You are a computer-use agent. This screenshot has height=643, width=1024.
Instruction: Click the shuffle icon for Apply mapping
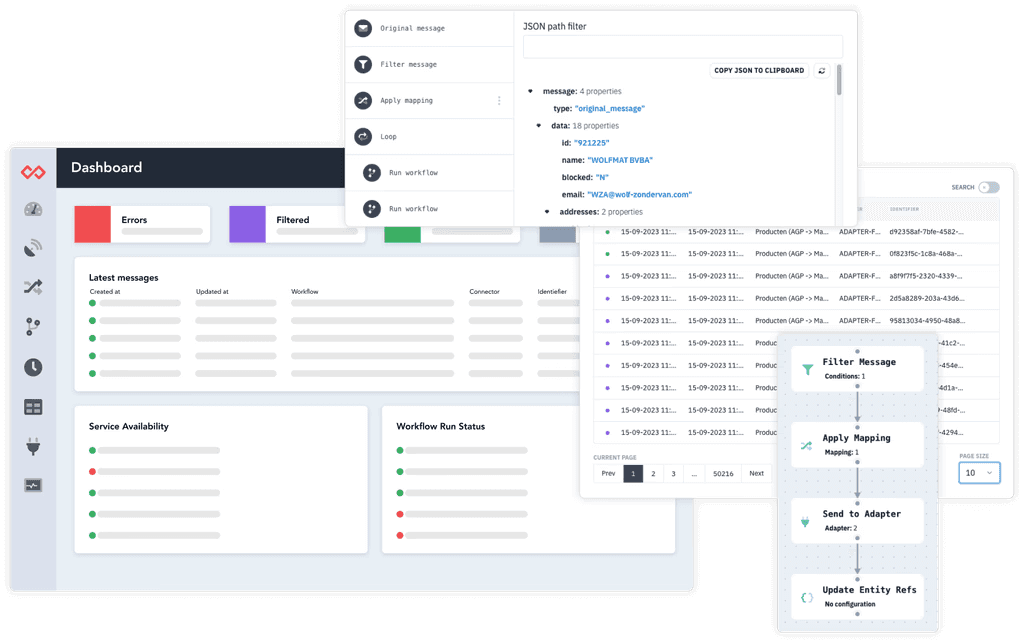(363, 101)
